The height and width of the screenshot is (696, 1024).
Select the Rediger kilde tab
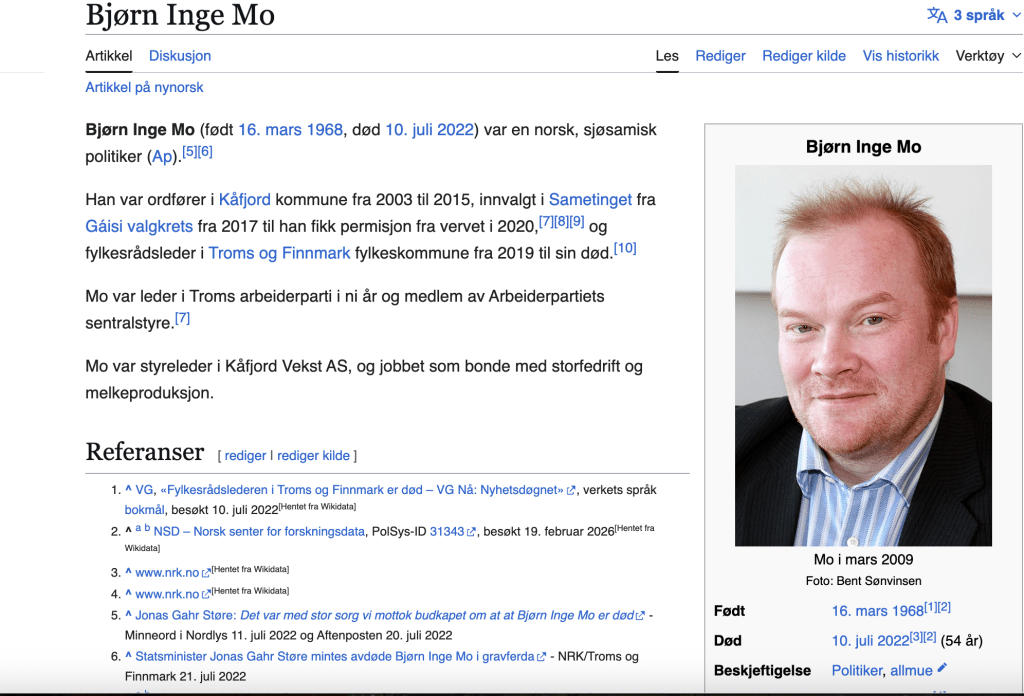tap(804, 56)
